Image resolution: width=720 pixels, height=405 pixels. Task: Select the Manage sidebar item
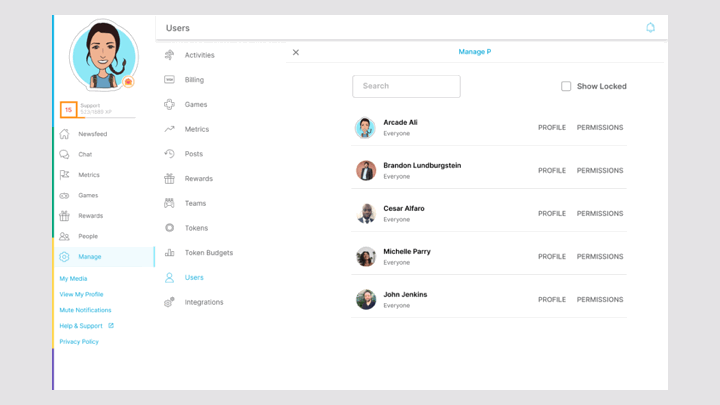(104, 257)
